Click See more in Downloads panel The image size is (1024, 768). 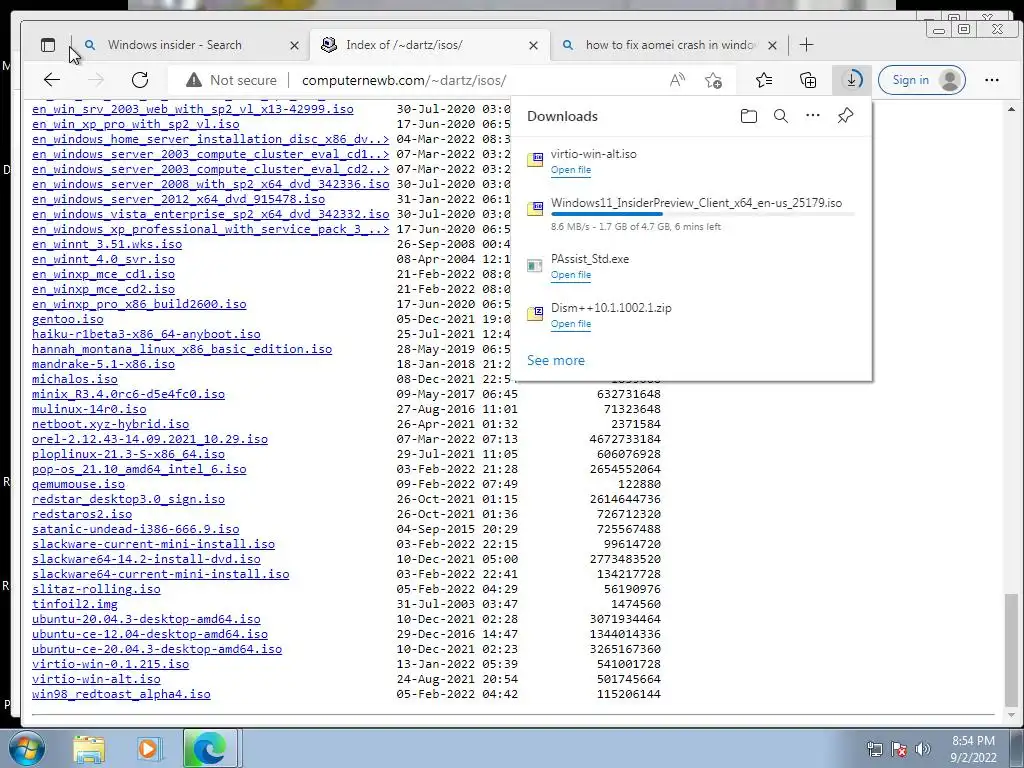point(556,360)
